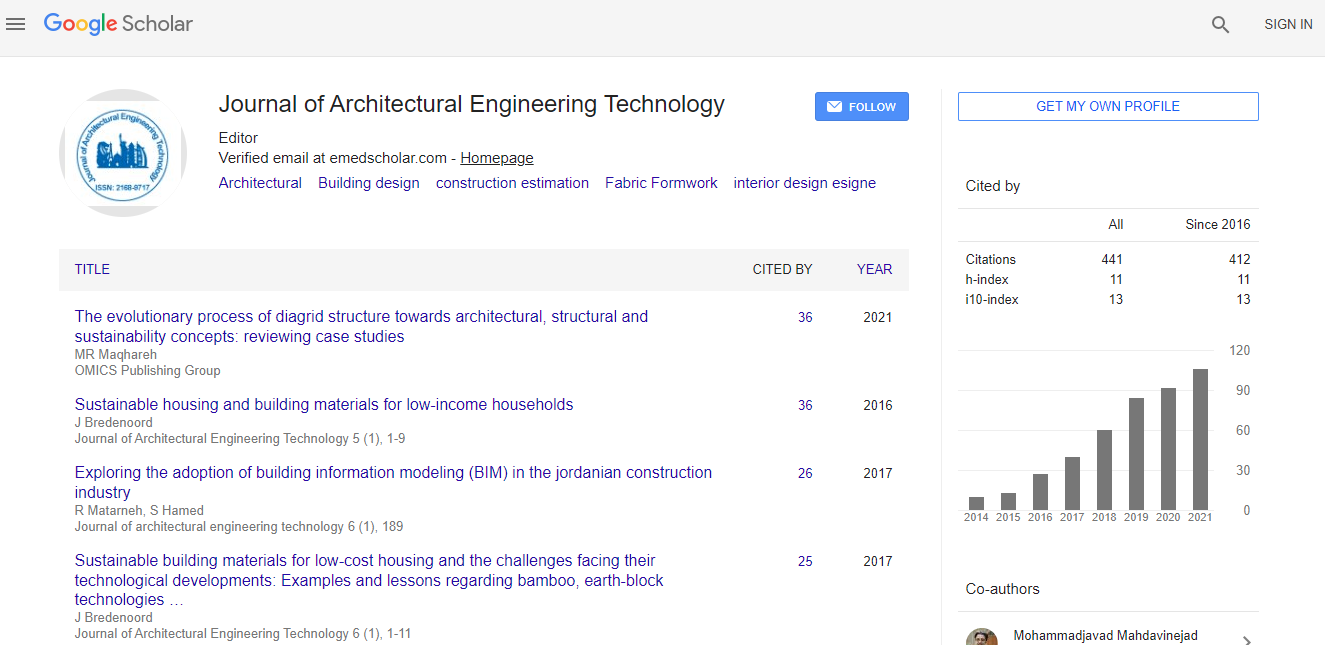This screenshot has height=645, width=1325.
Task: Click the 2021 citations bar in chart
Action: [x=1200, y=439]
